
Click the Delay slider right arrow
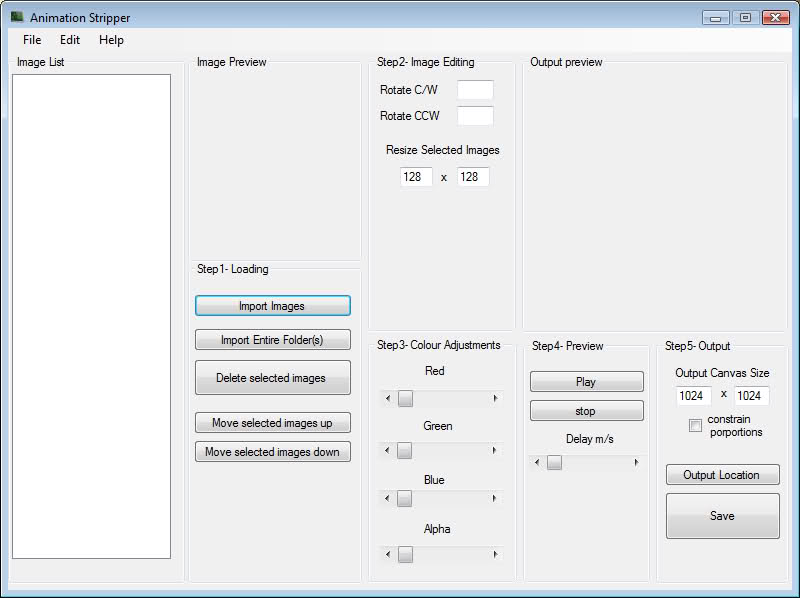click(636, 462)
